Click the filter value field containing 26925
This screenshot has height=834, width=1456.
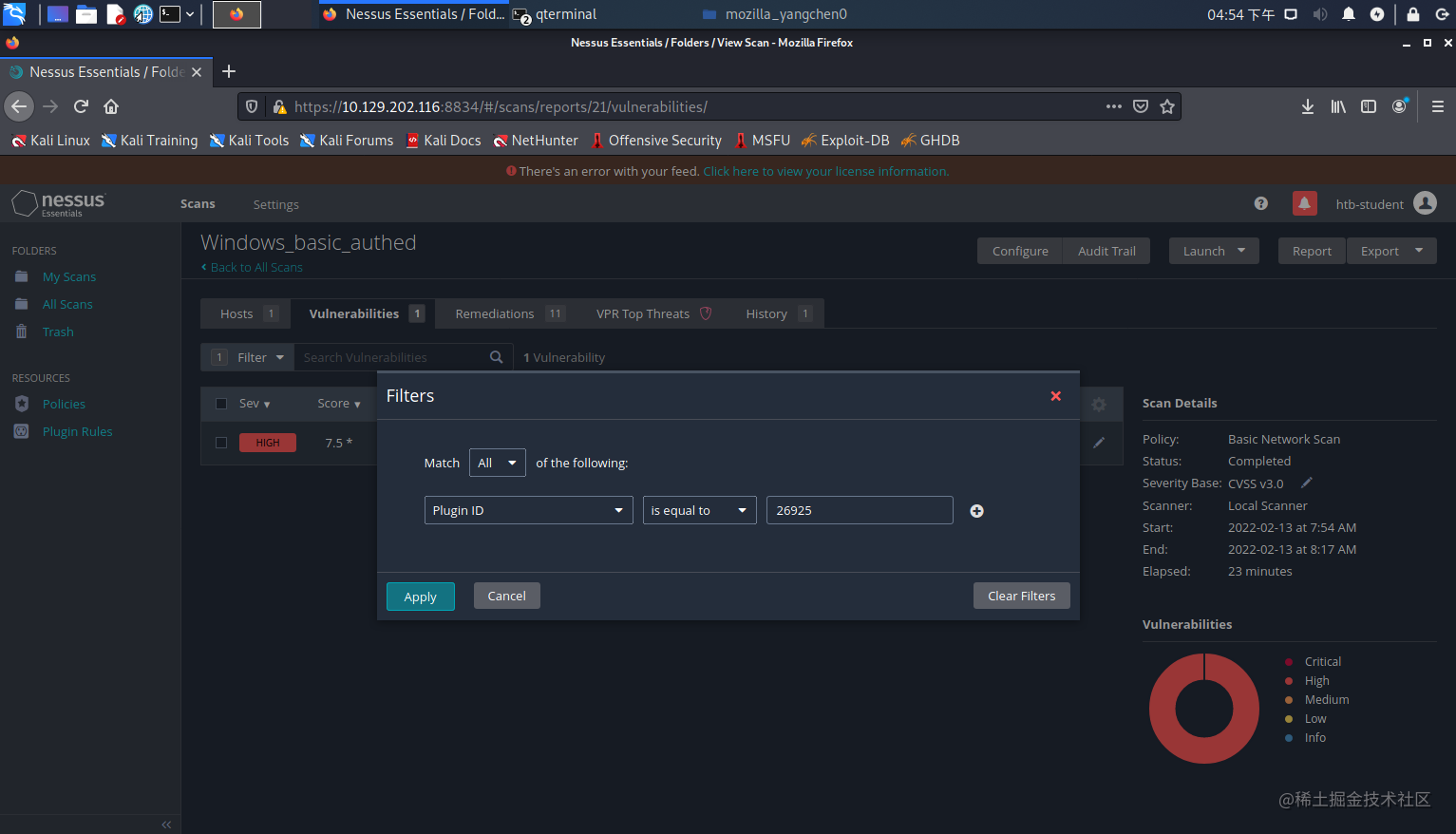point(860,510)
